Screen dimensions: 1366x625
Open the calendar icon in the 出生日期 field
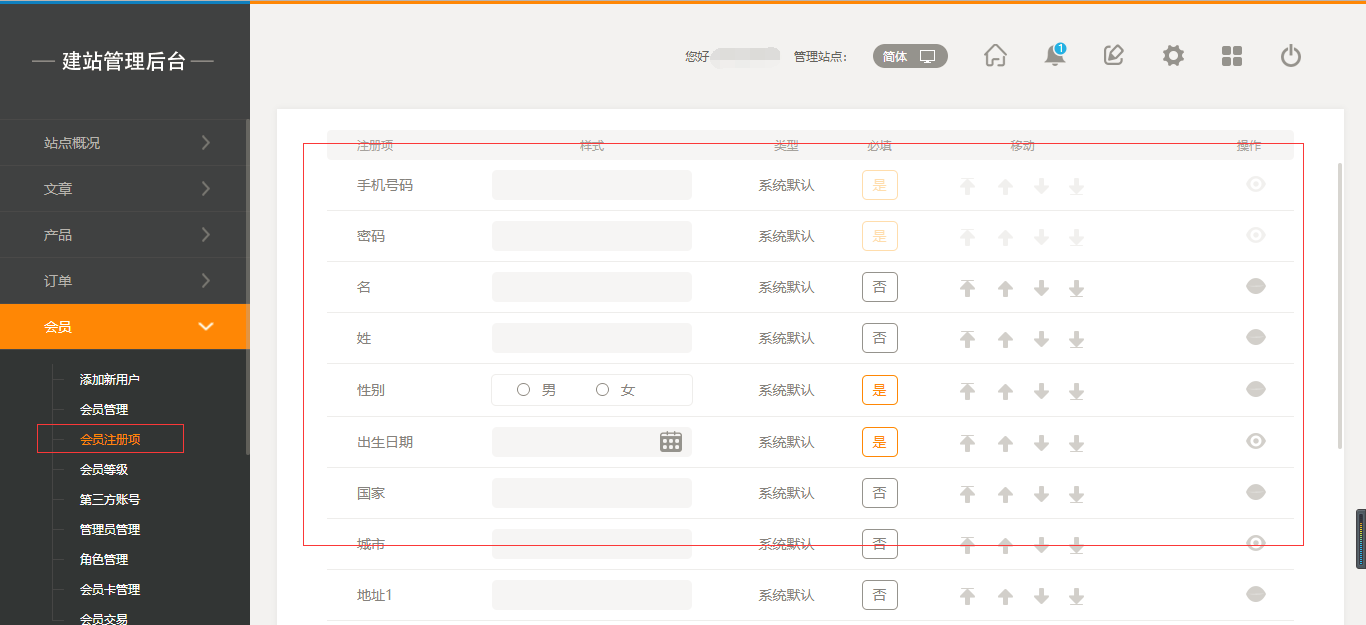[671, 442]
